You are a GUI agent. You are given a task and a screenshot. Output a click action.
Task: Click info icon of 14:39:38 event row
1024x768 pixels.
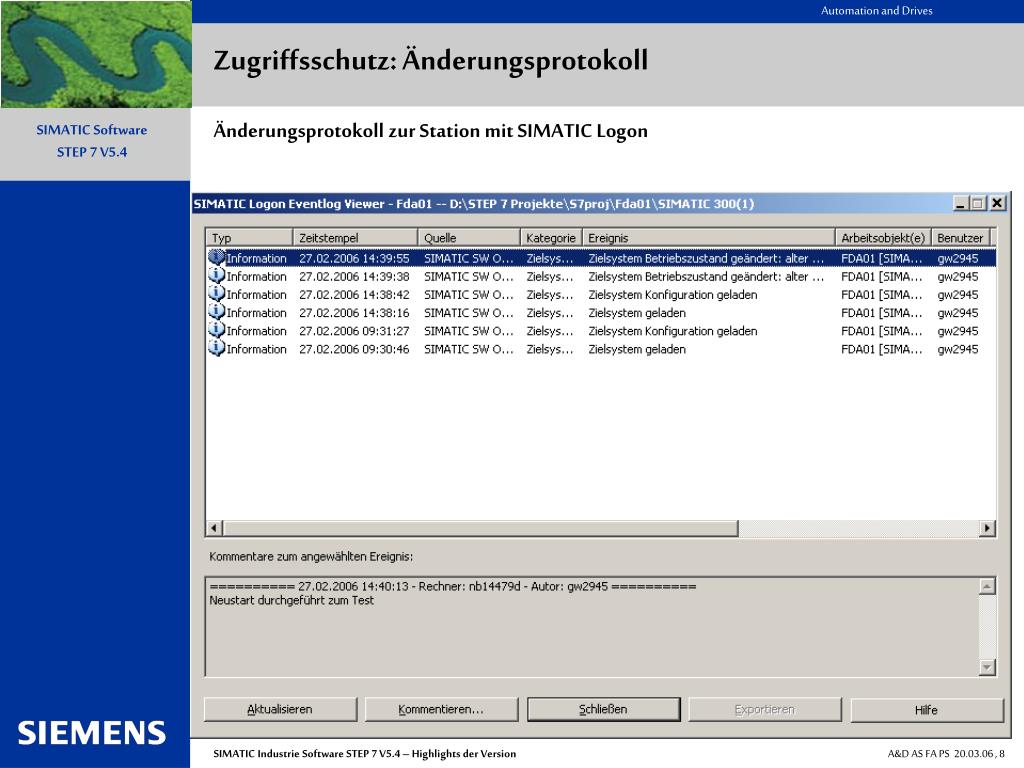(x=217, y=276)
